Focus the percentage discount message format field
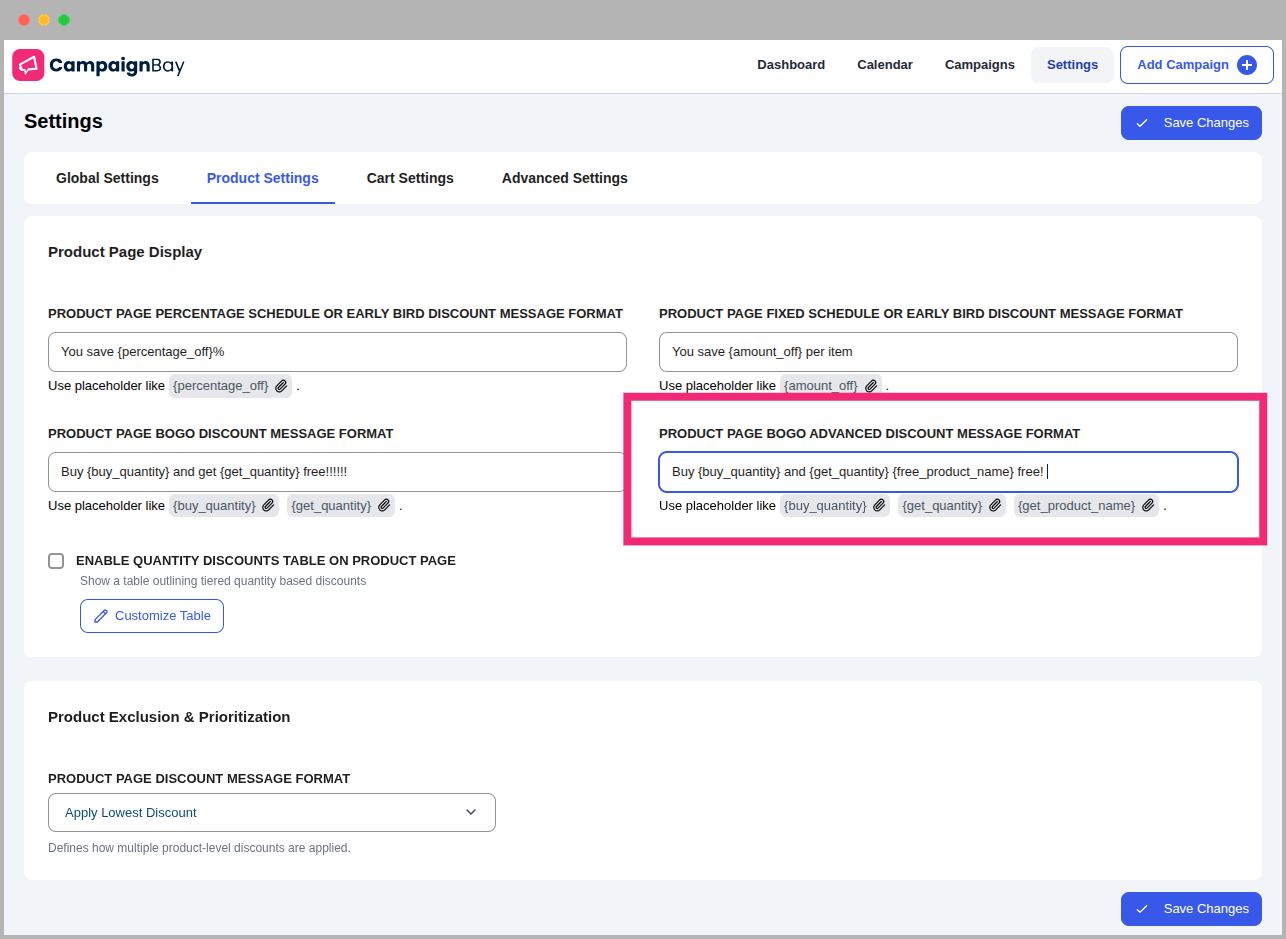The height and width of the screenshot is (939, 1286). point(337,352)
